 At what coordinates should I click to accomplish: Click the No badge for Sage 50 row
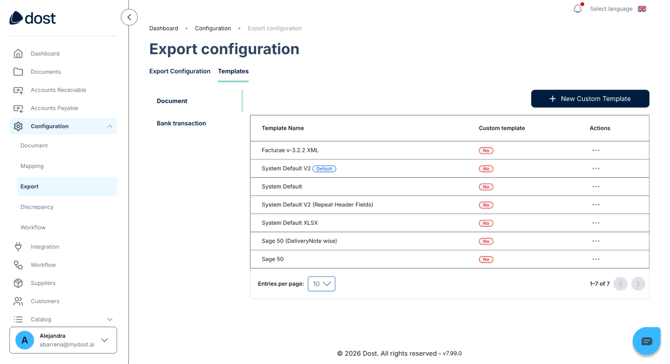pos(486,259)
